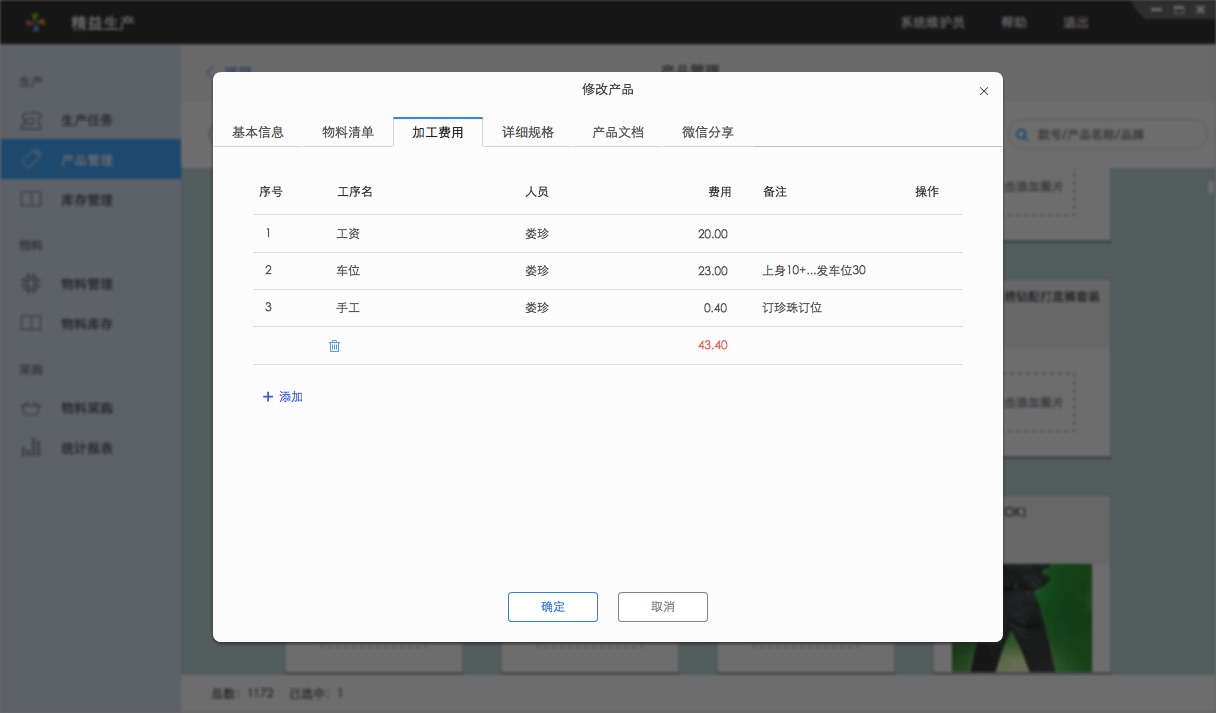
Task: Click the 款号/产品名称/品牌 search field
Action: click(1100, 135)
